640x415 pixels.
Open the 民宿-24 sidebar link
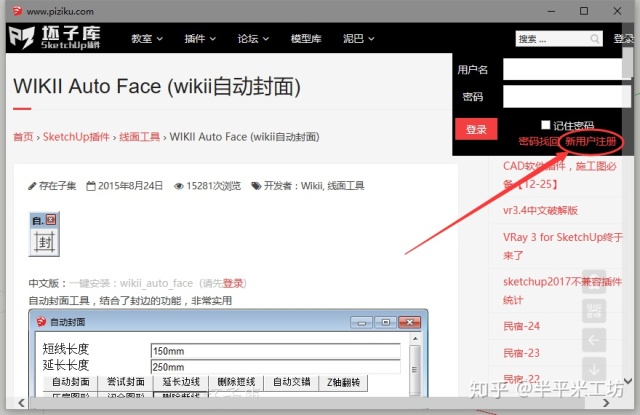pyautogui.click(x=521, y=326)
